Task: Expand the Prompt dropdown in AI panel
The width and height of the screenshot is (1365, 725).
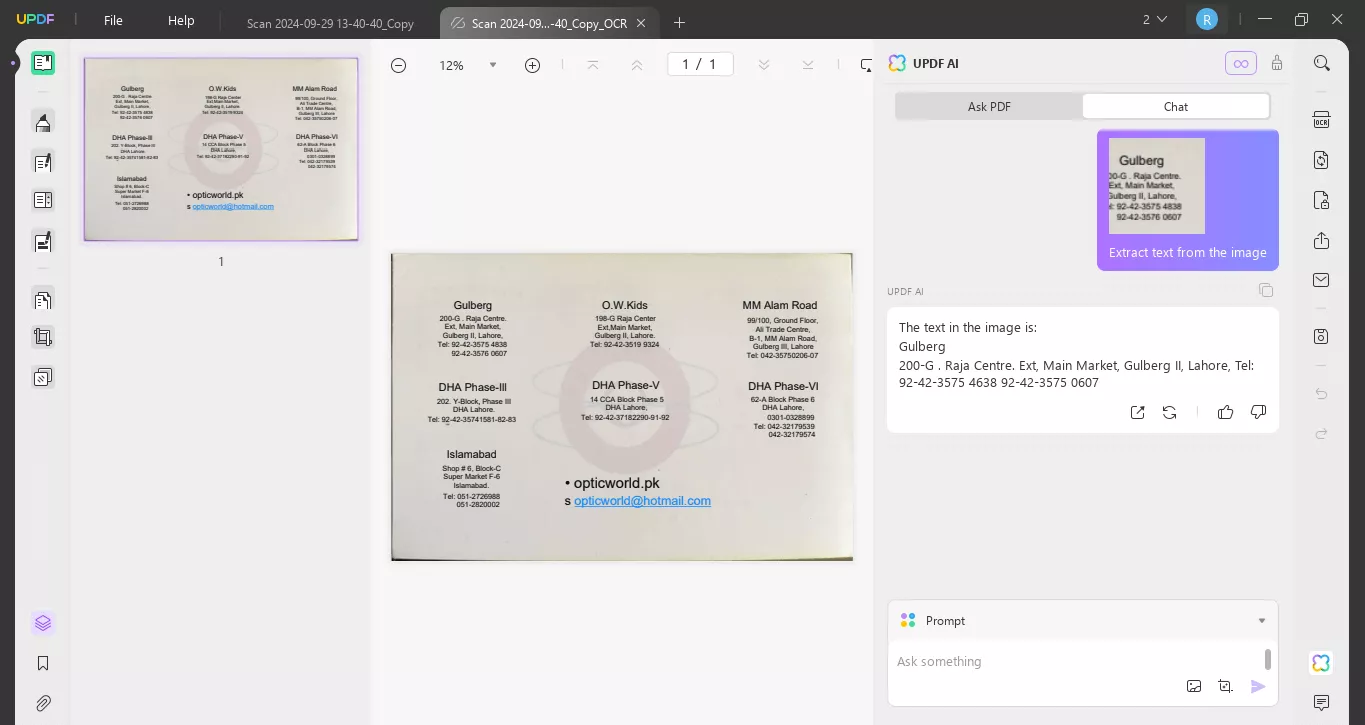Action: coord(1261,620)
